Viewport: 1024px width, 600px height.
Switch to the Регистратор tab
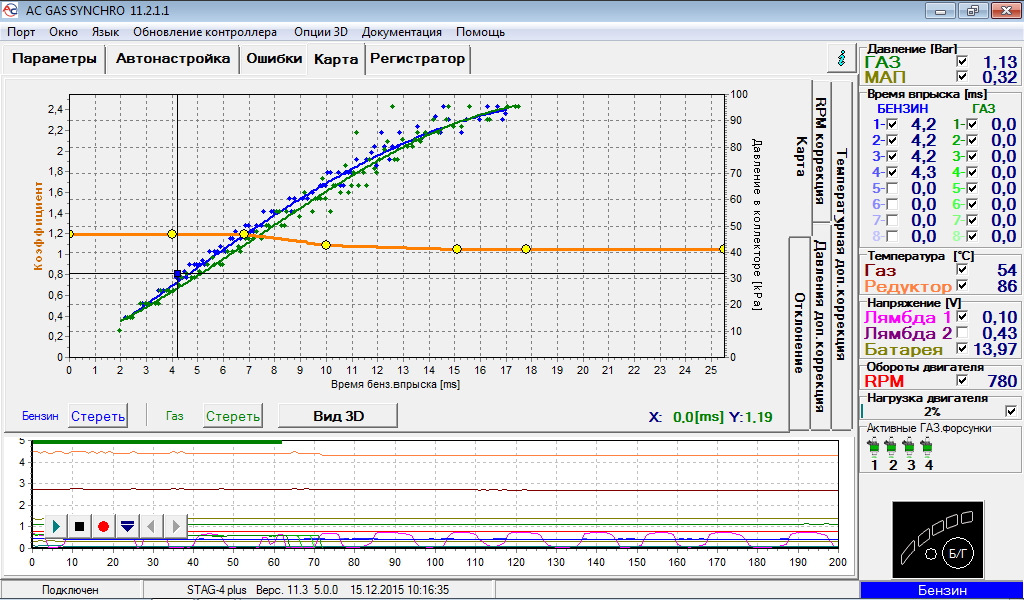[417, 59]
